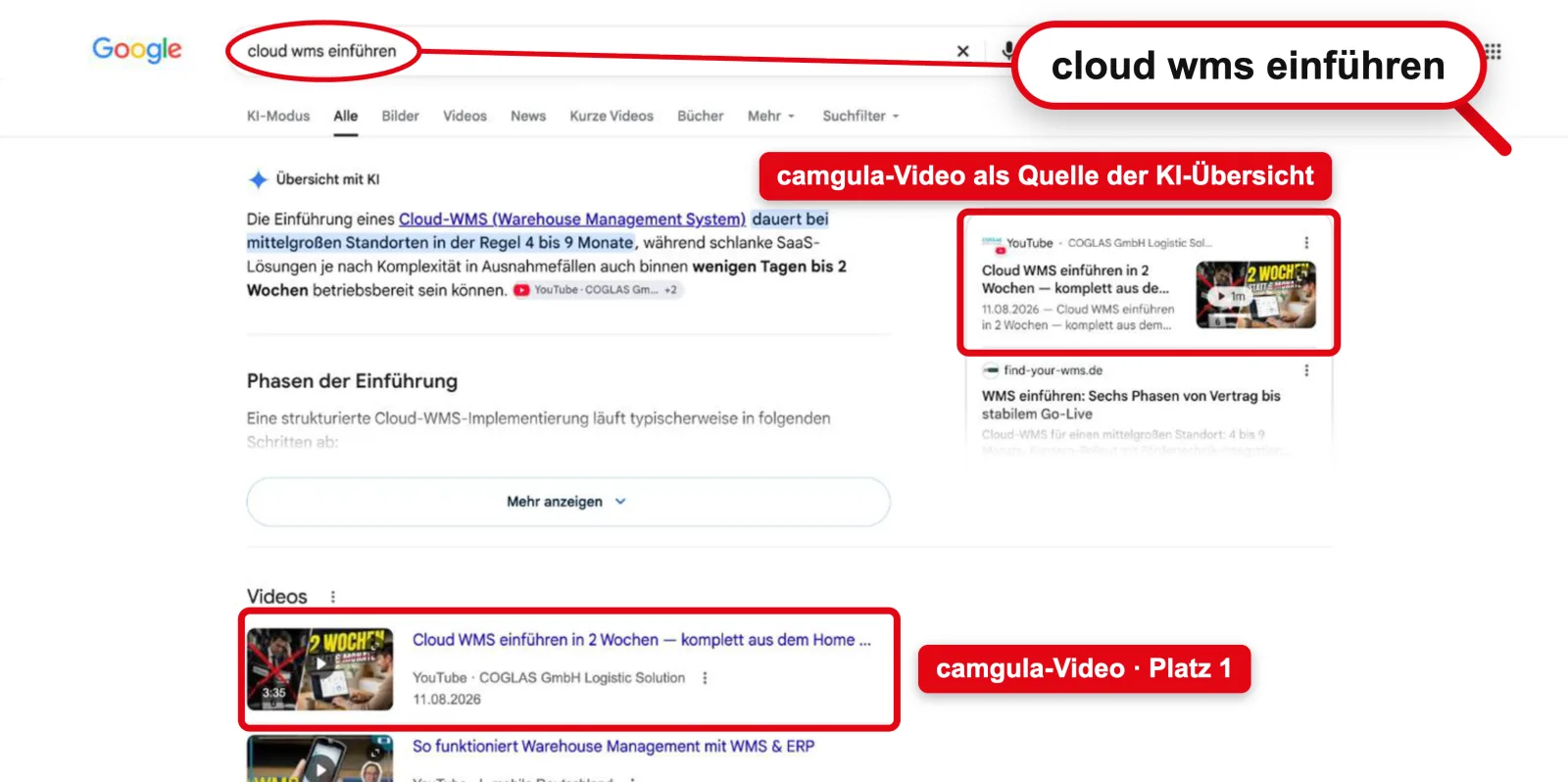Open the Bilder tab
1568x782 pixels.
tap(400, 116)
